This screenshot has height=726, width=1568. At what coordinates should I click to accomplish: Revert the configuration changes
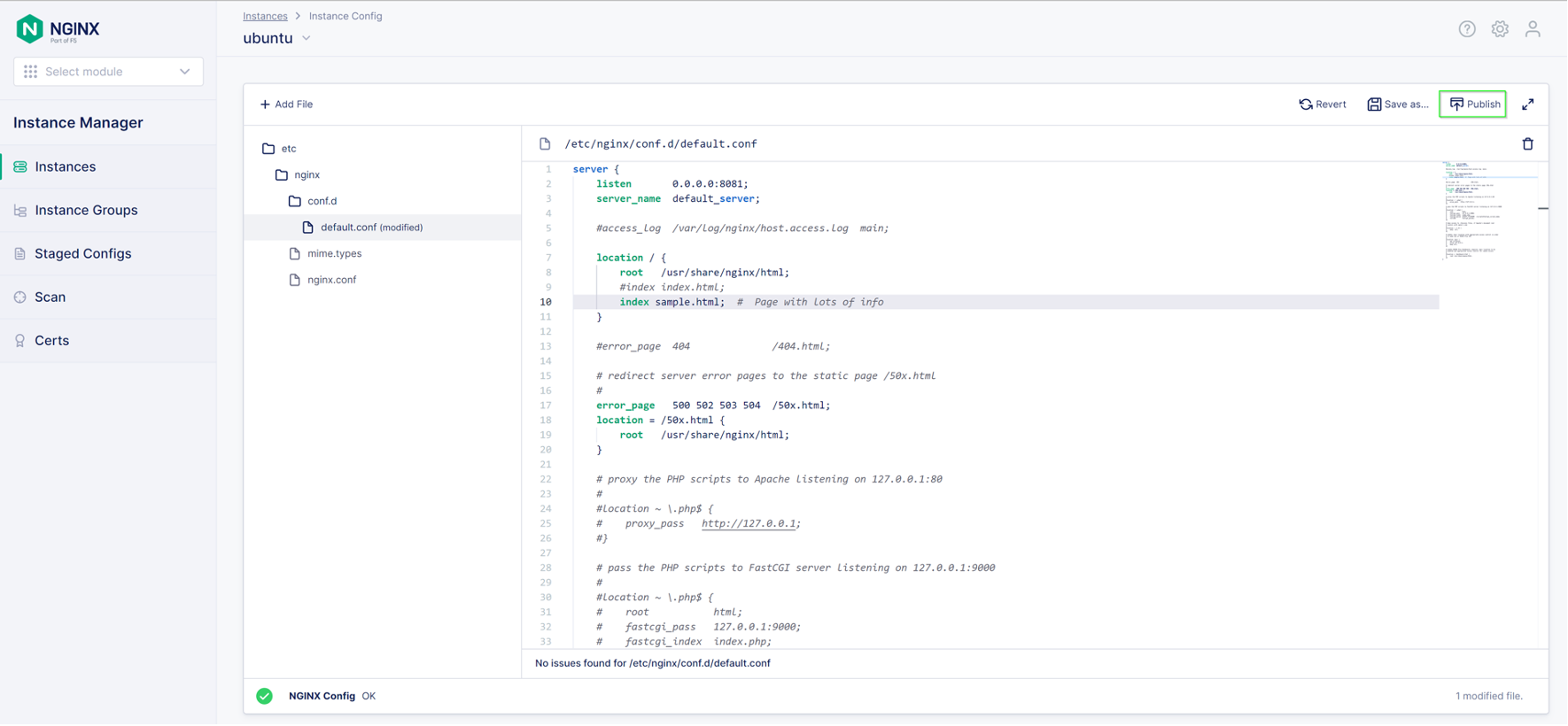tap(1323, 104)
